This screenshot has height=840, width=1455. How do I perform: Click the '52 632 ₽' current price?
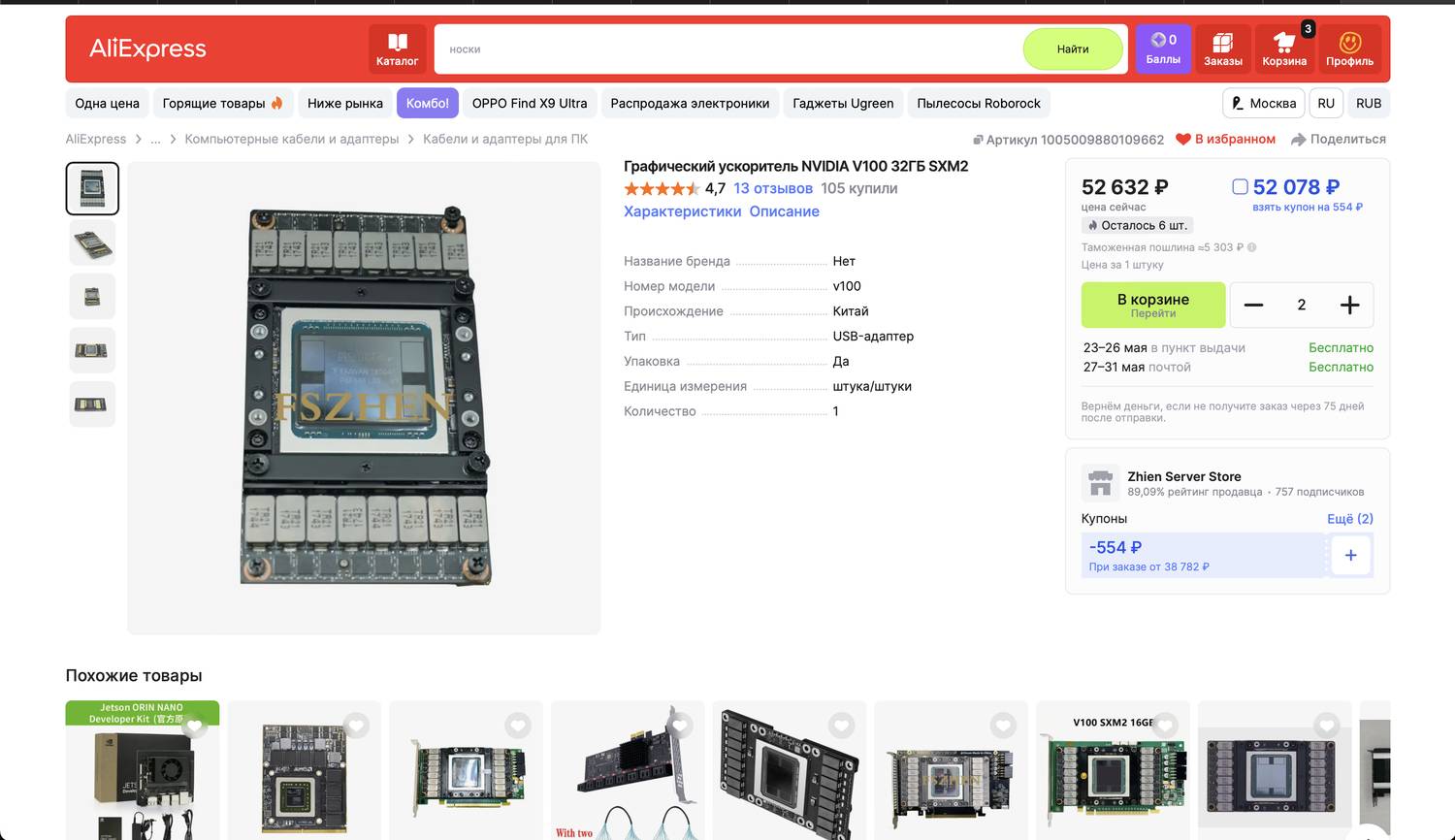coord(1124,187)
